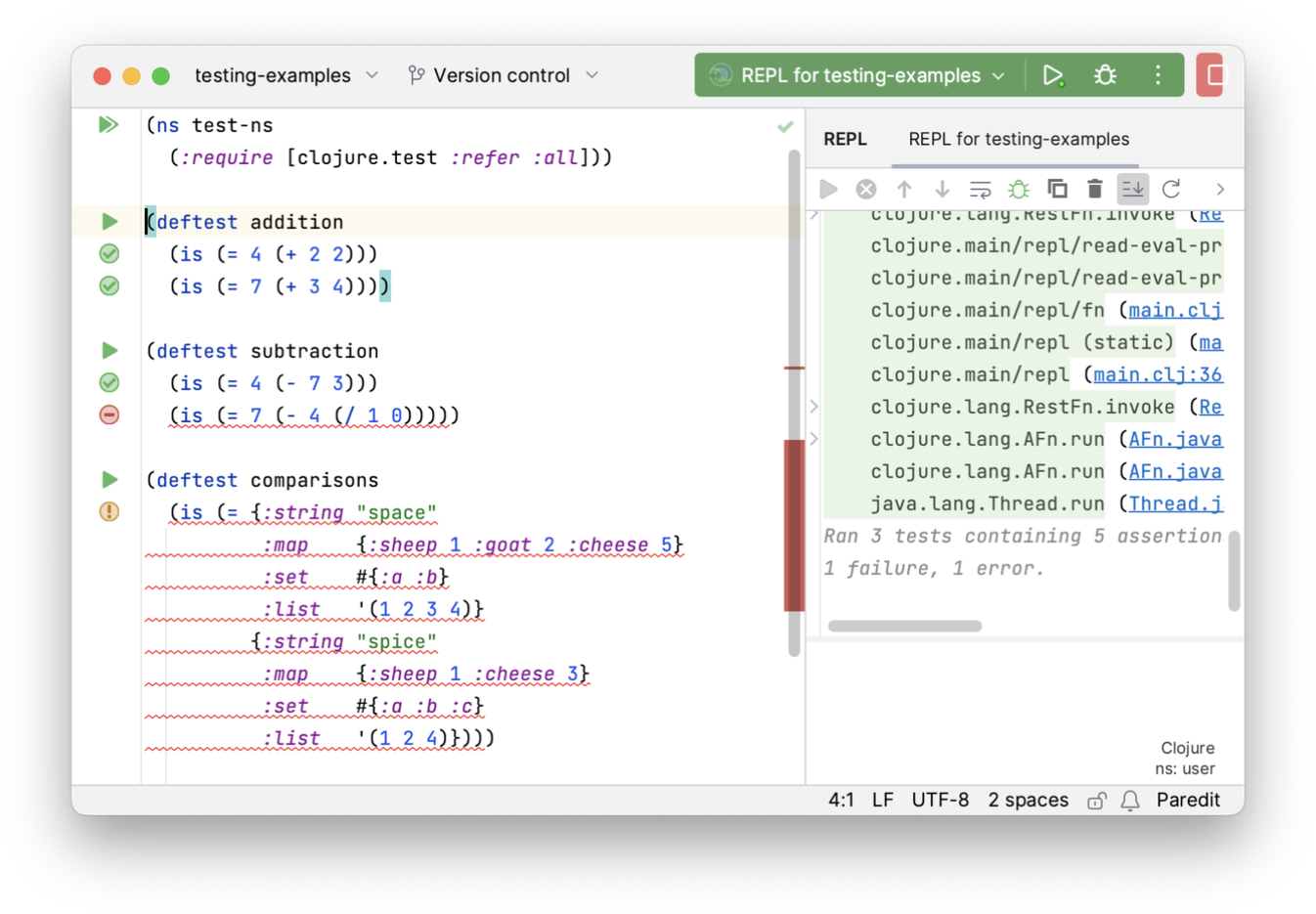Click the 4:1 caret position in the status bar
The height and width of the screenshot is (914, 1316).
pyautogui.click(x=841, y=800)
